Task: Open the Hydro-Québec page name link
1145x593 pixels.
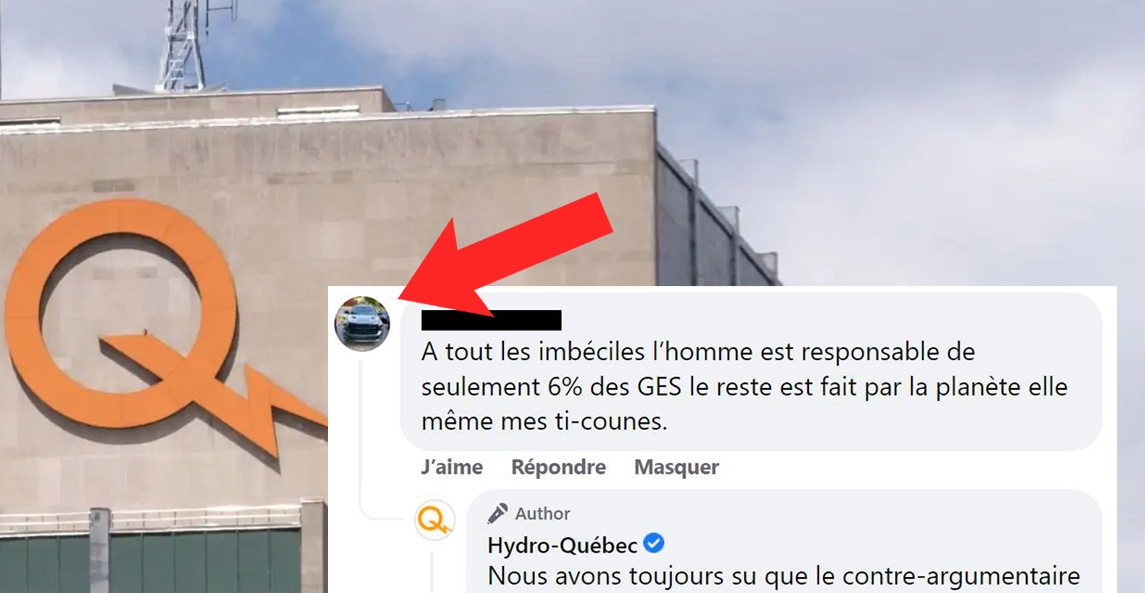Action: (564, 545)
